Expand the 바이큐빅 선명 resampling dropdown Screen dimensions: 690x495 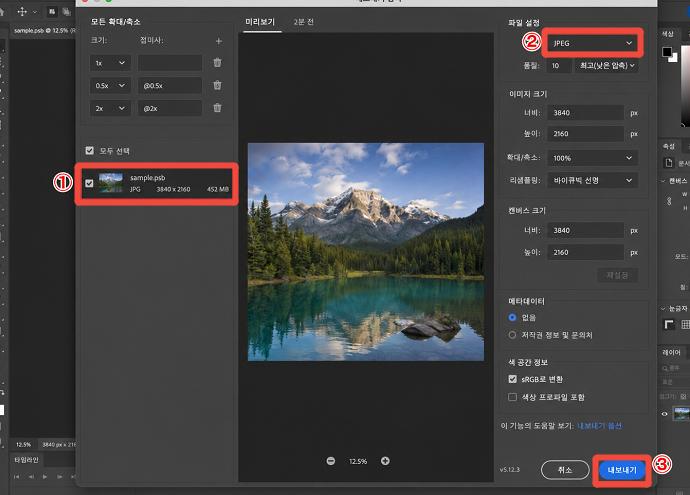(x=592, y=180)
